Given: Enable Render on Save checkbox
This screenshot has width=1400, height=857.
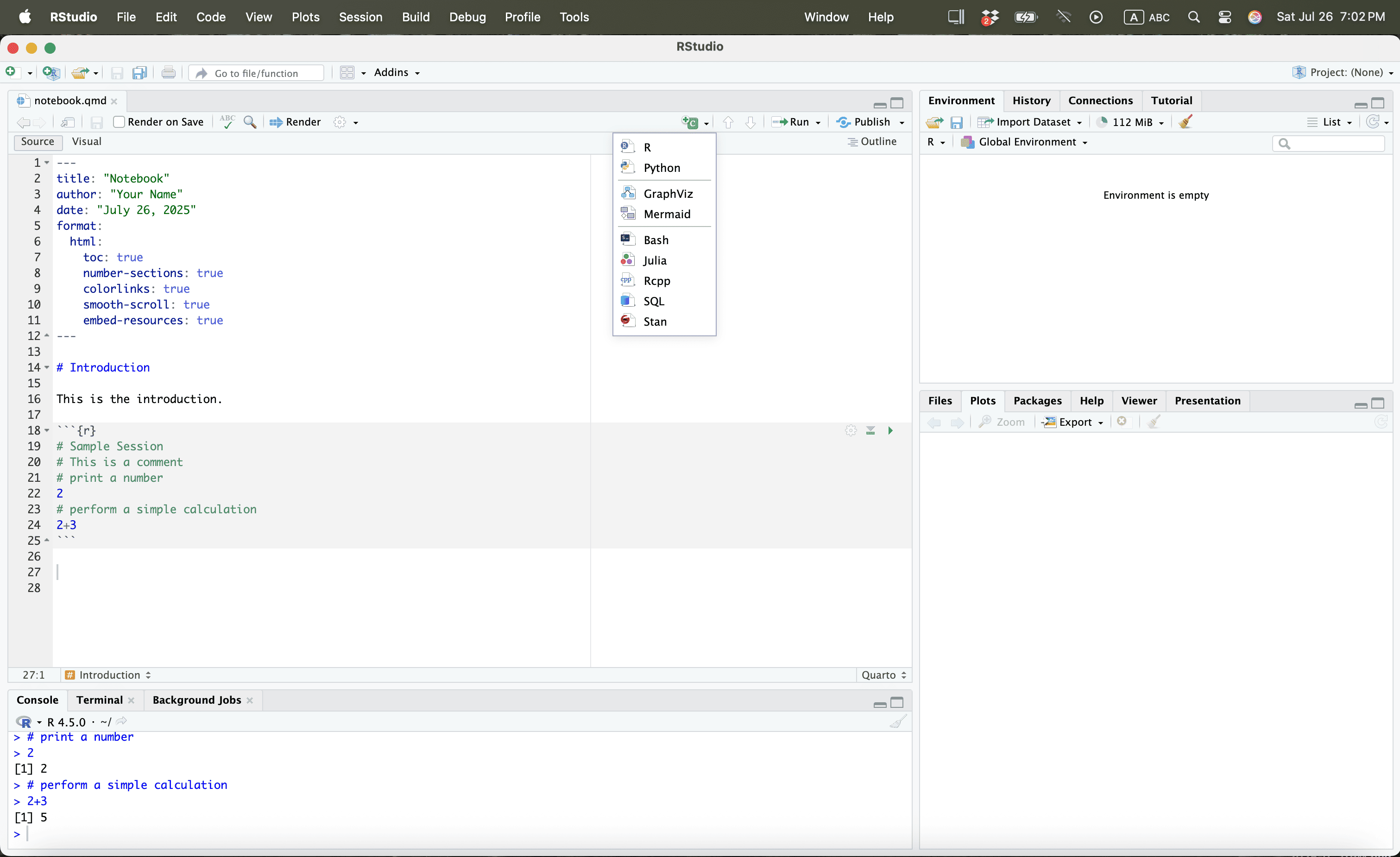Looking at the screenshot, I should (119, 122).
